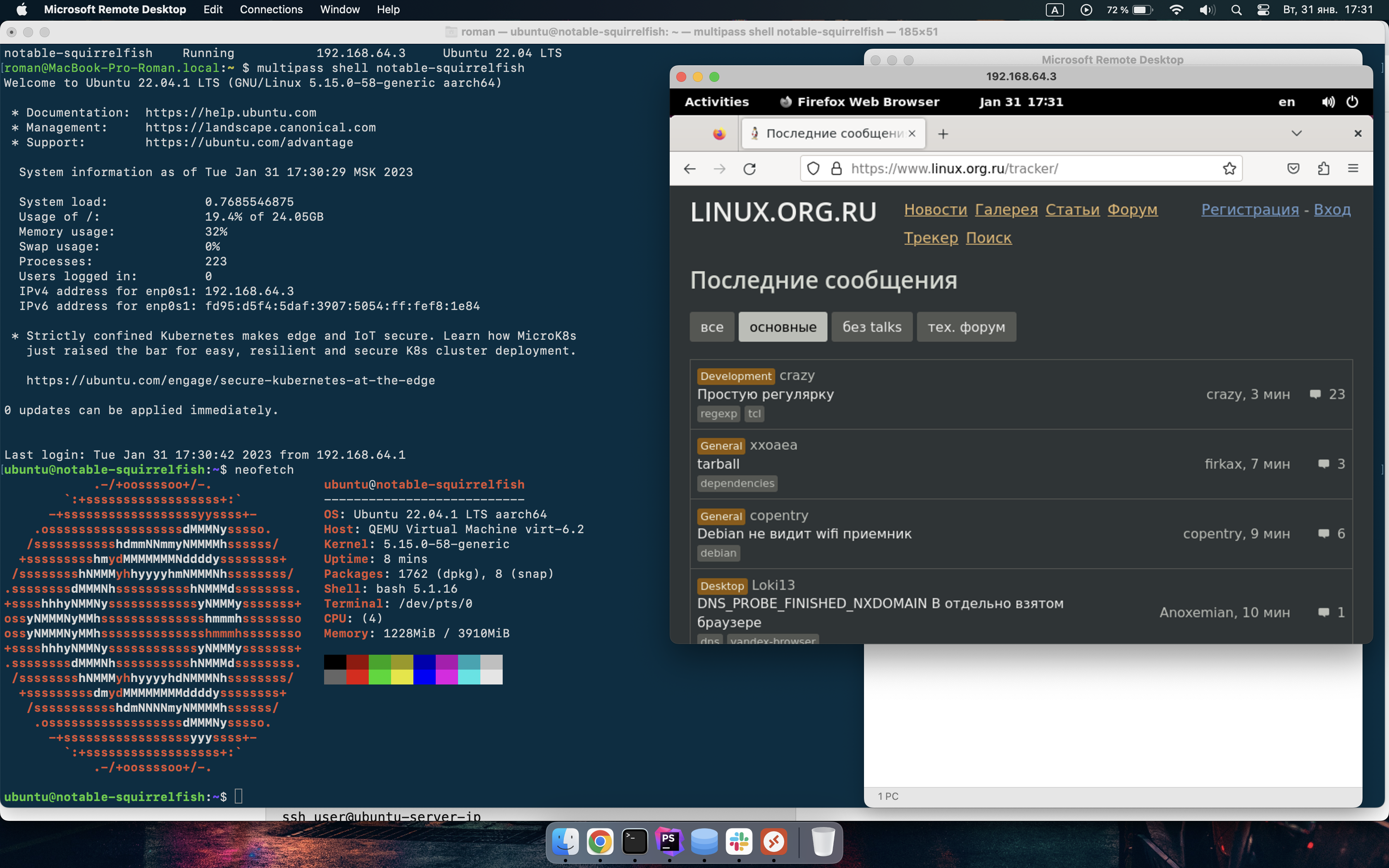Image resolution: width=1389 pixels, height=868 pixels.
Task: Reload the linux.org.ru page
Action: click(x=749, y=169)
